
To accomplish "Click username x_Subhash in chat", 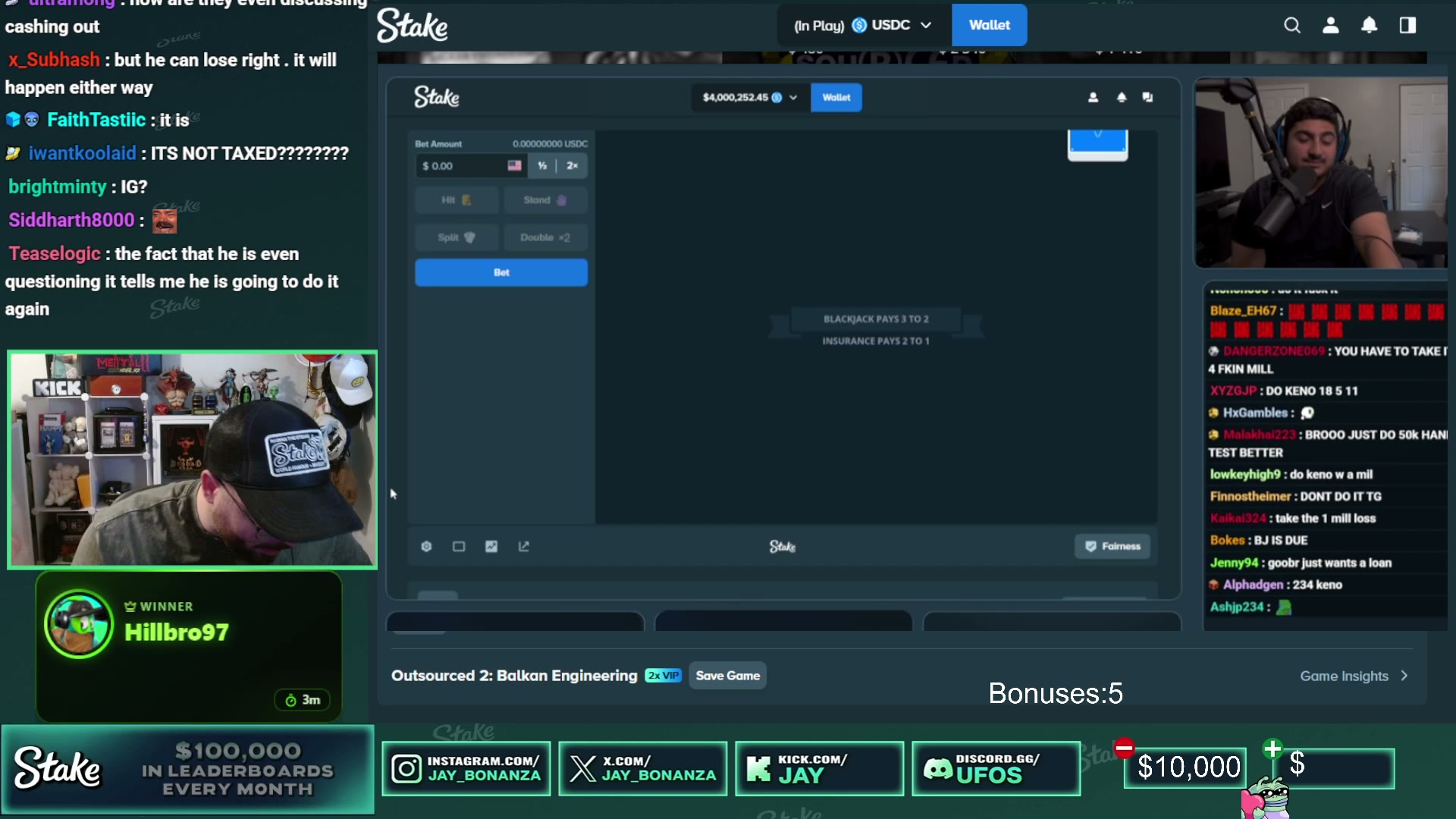I will [54, 60].
